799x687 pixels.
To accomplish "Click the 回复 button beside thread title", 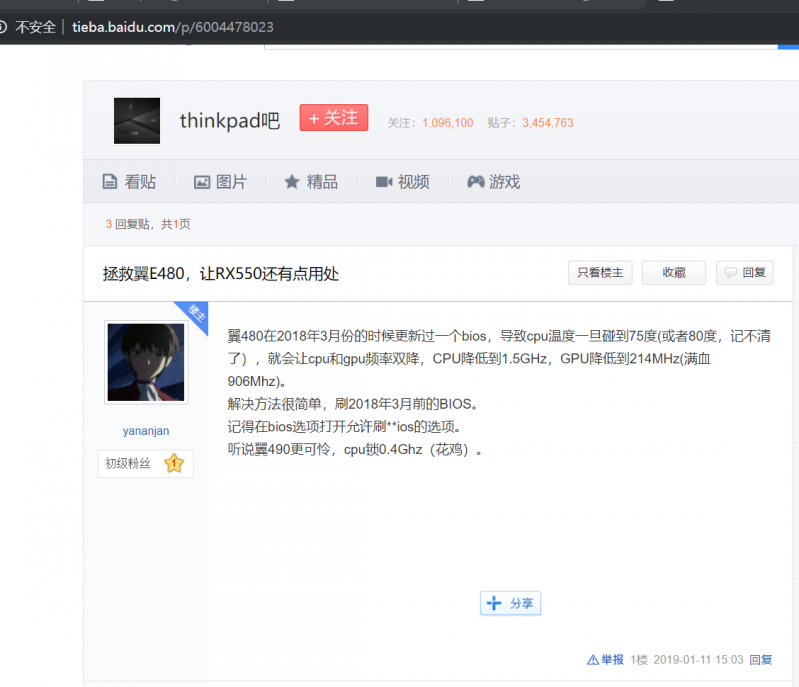I will tap(745, 273).
